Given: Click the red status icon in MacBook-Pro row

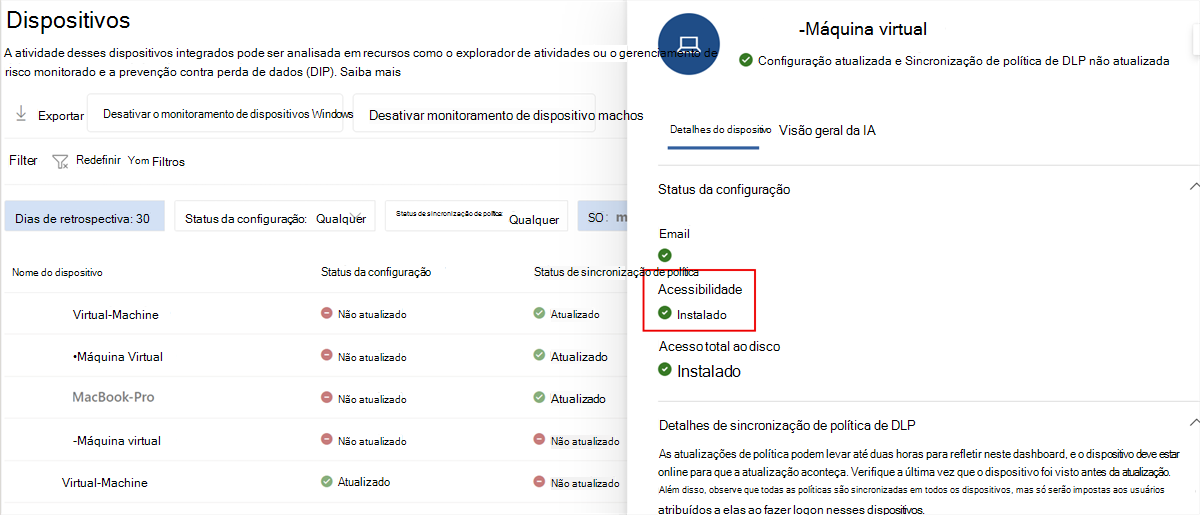Looking at the screenshot, I should [x=327, y=398].
